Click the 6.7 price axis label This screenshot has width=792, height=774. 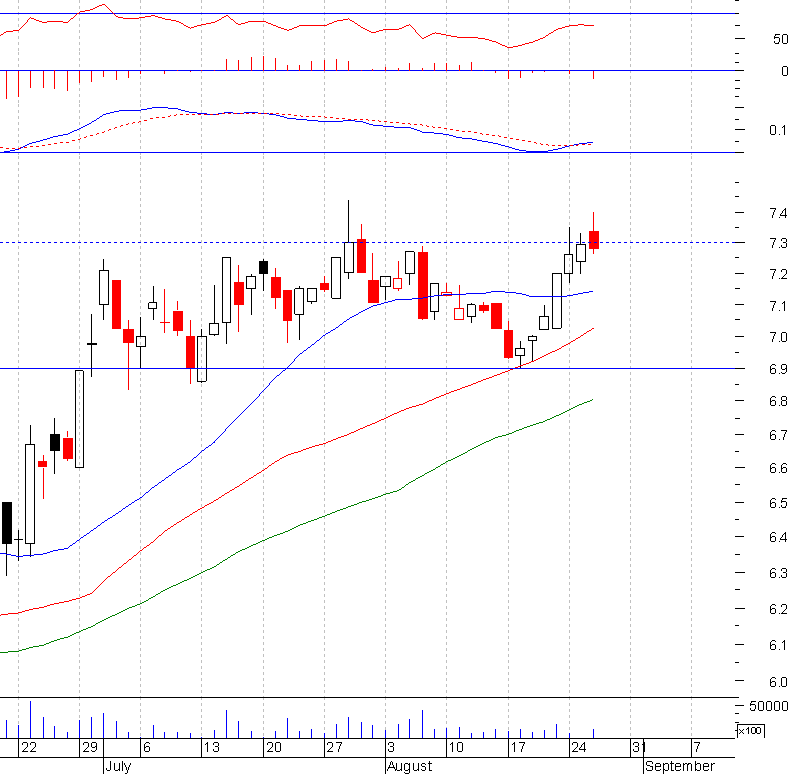coord(778,435)
